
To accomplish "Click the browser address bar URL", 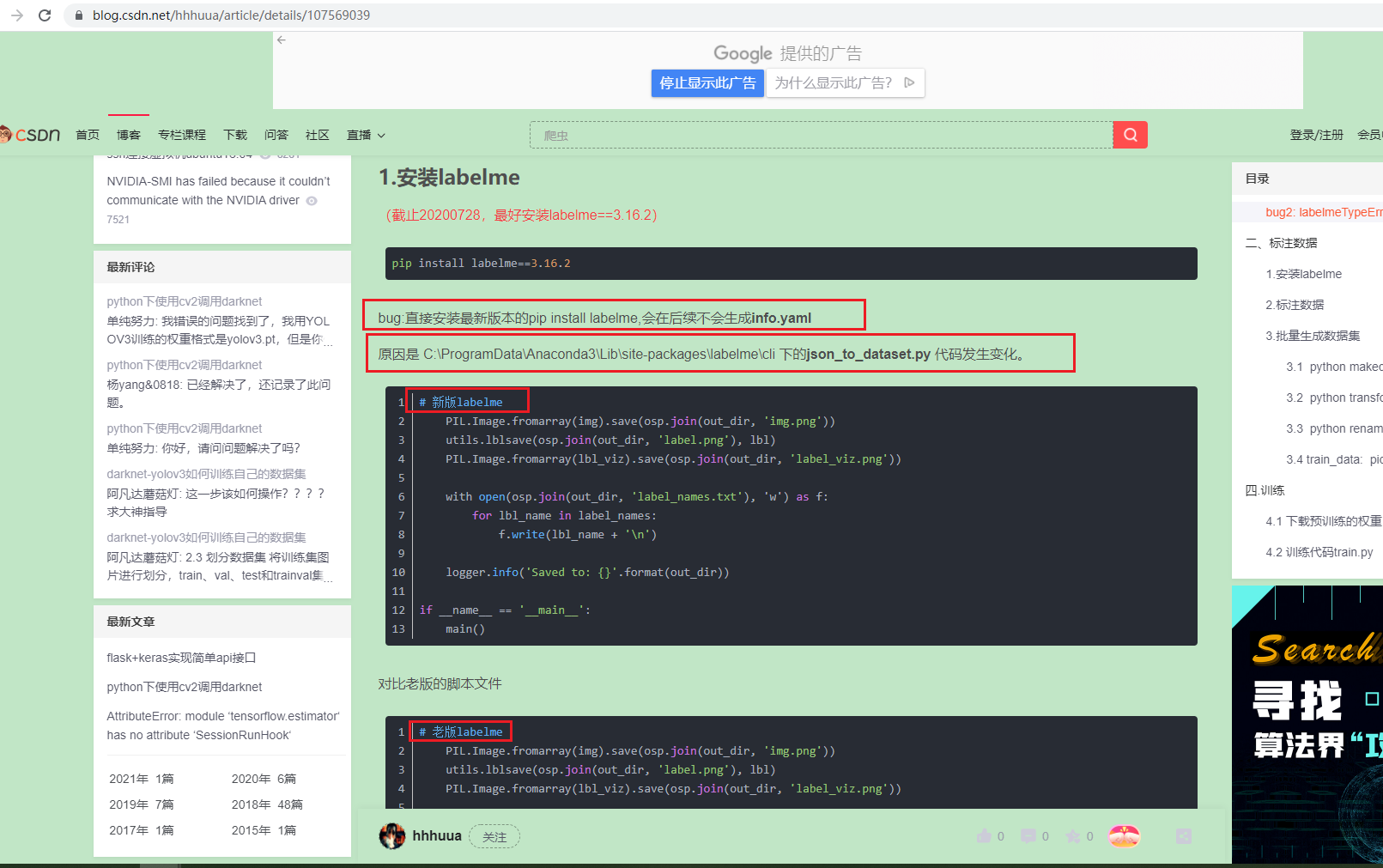I will 231,15.
